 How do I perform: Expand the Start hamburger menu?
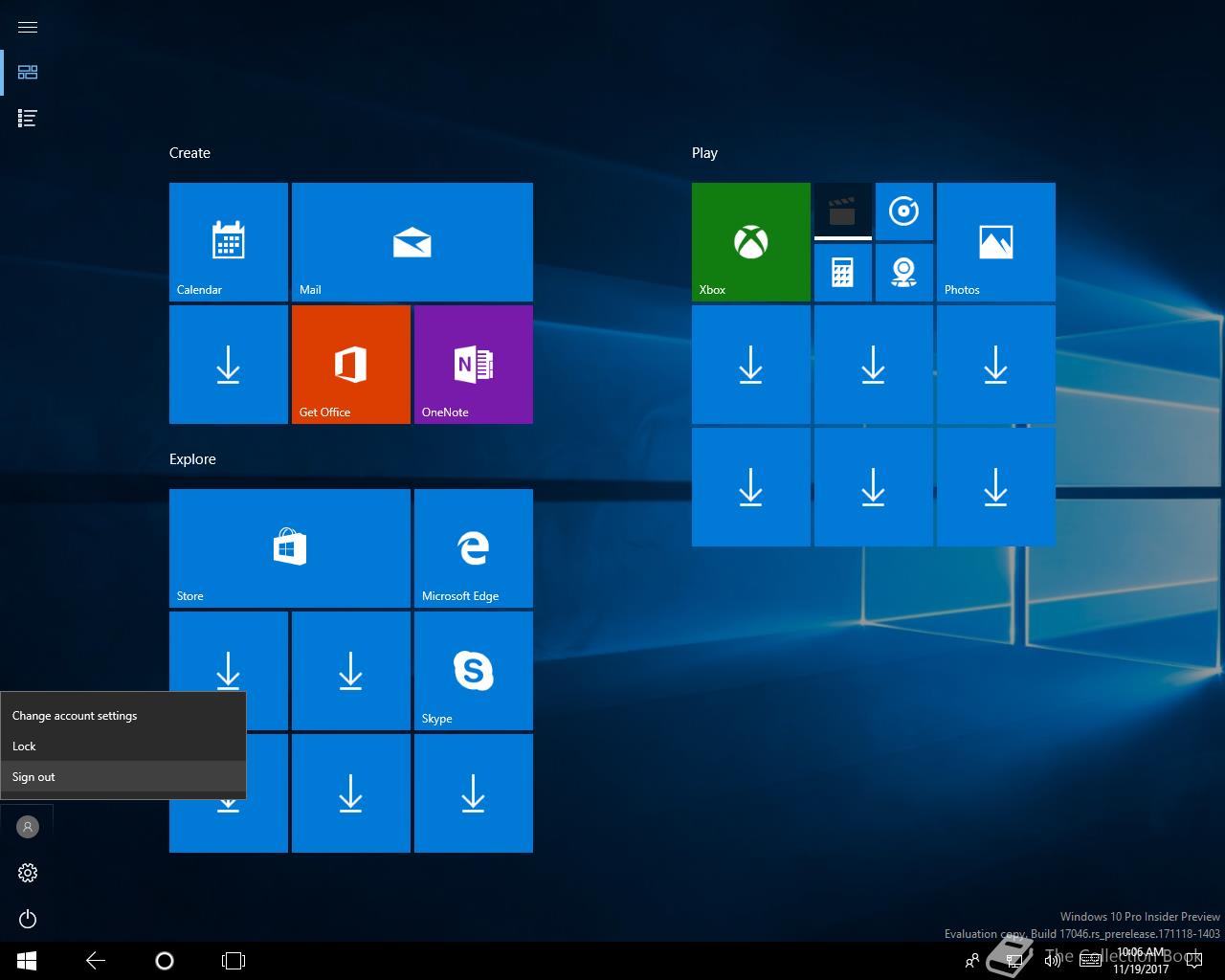[28, 27]
